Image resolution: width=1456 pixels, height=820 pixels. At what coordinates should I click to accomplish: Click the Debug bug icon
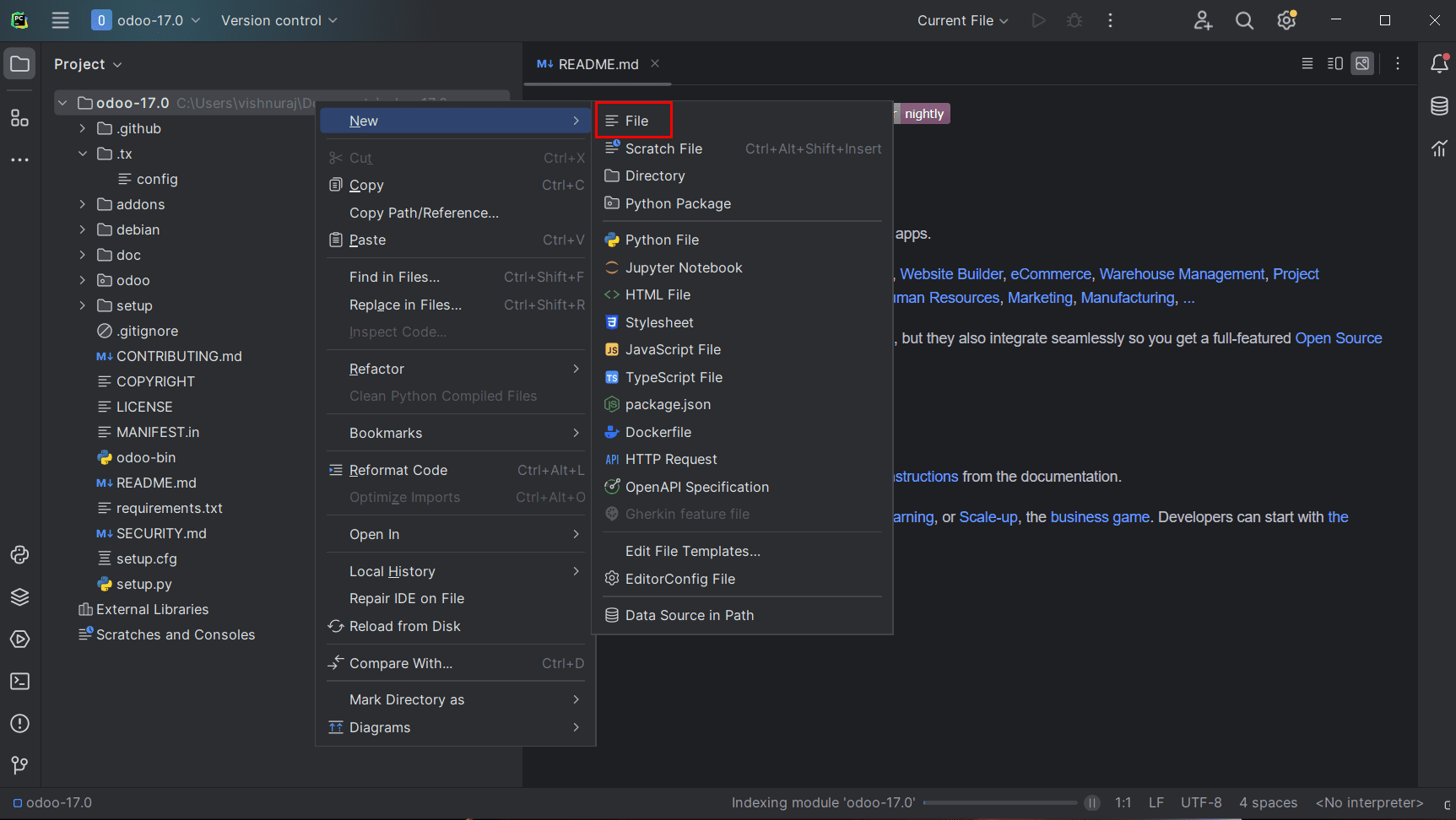point(1074,20)
